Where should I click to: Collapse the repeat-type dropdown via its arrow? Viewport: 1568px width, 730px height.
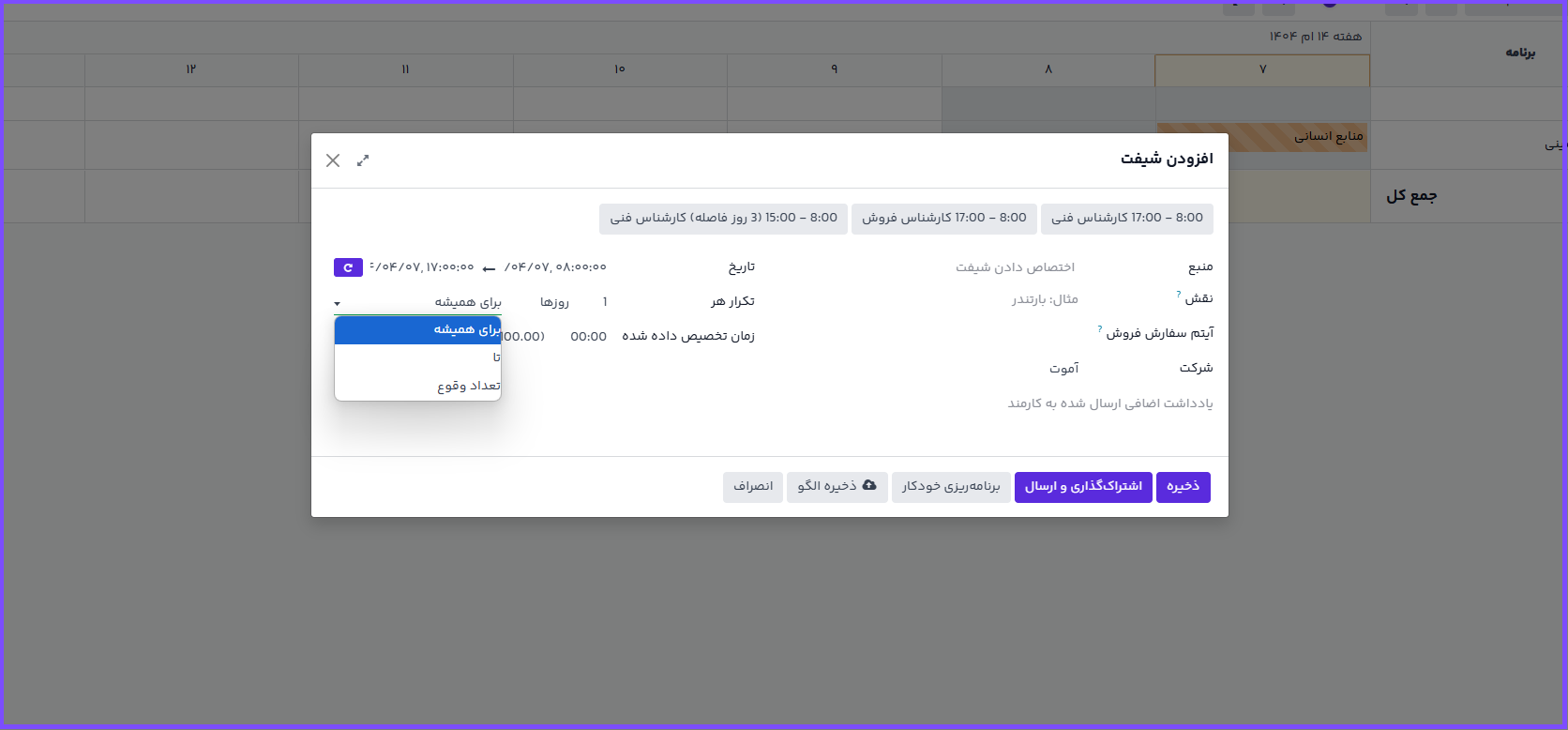[x=338, y=303]
